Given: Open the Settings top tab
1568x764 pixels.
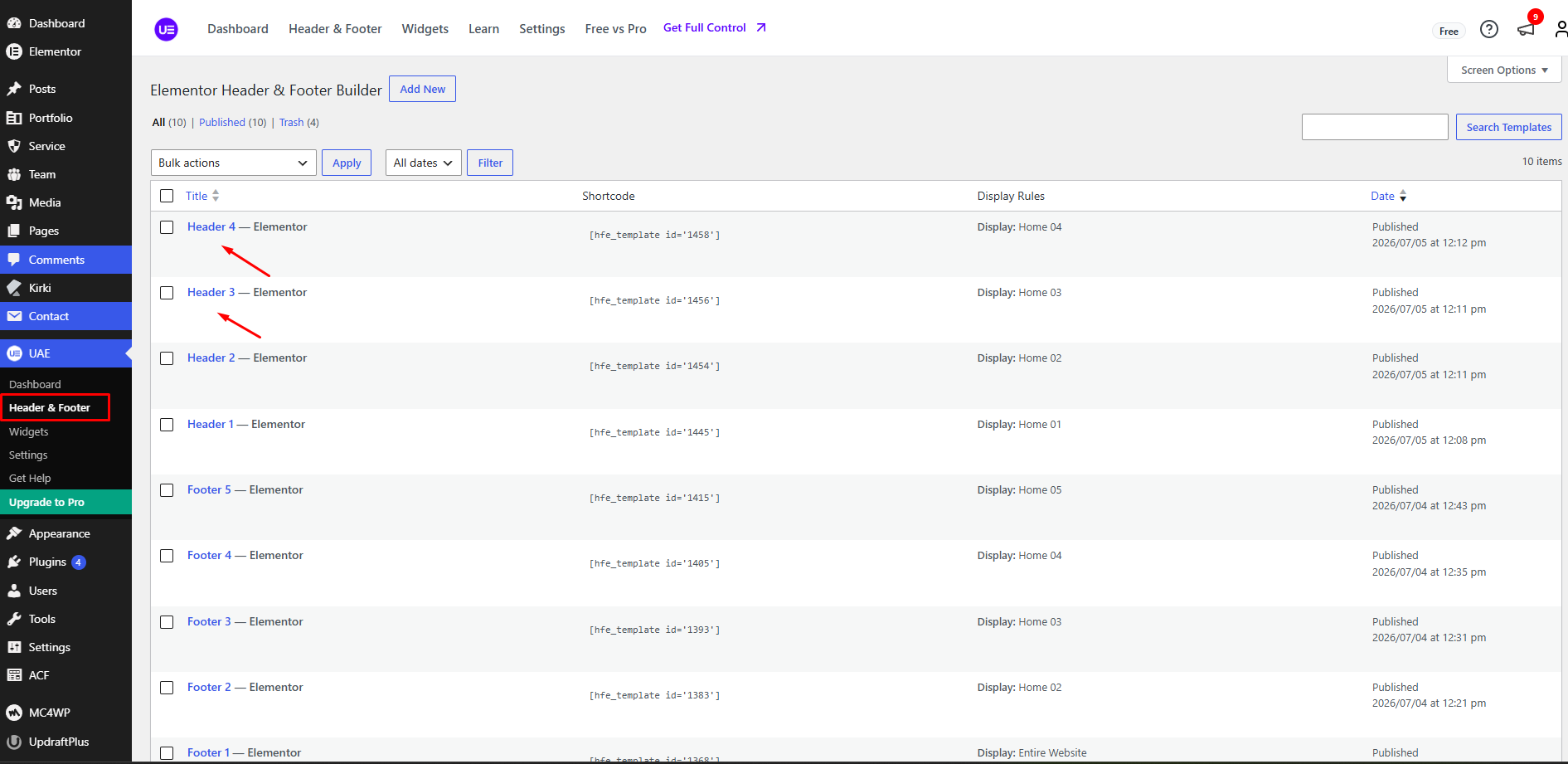Looking at the screenshot, I should (x=542, y=28).
